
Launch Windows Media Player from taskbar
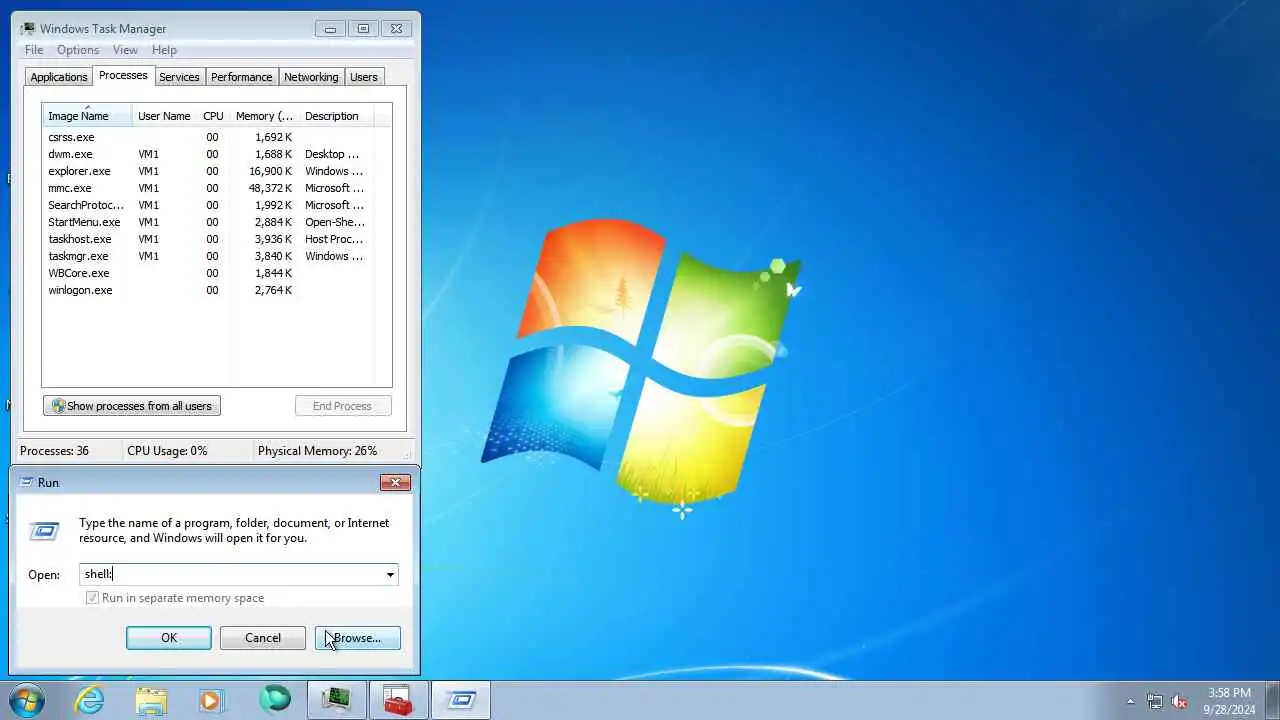click(x=211, y=700)
